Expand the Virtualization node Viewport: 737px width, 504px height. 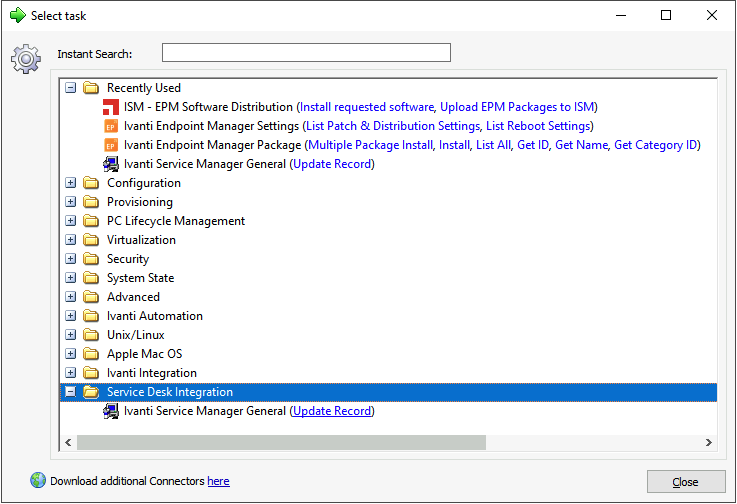(71, 240)
